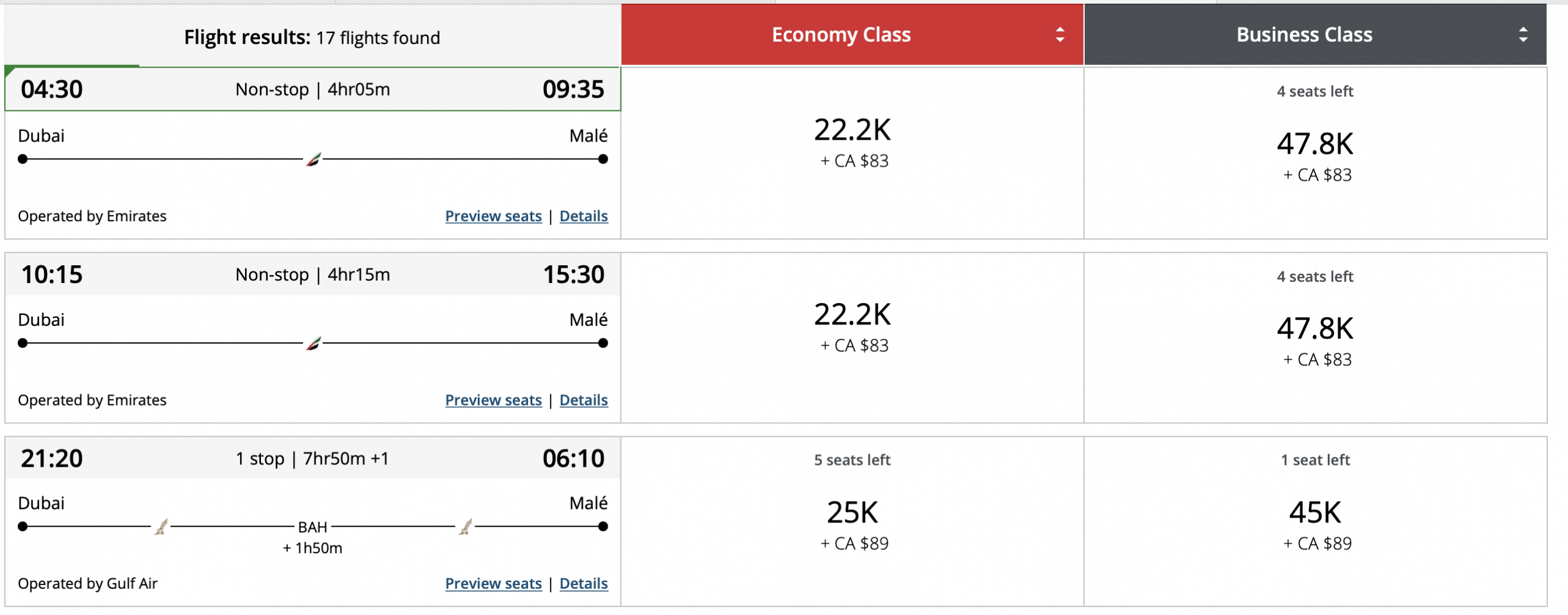Open Details for the 04:30 Emirates flight
Image resolution: width=1568 pixels, height=615 pixels.
coord(584,216)
